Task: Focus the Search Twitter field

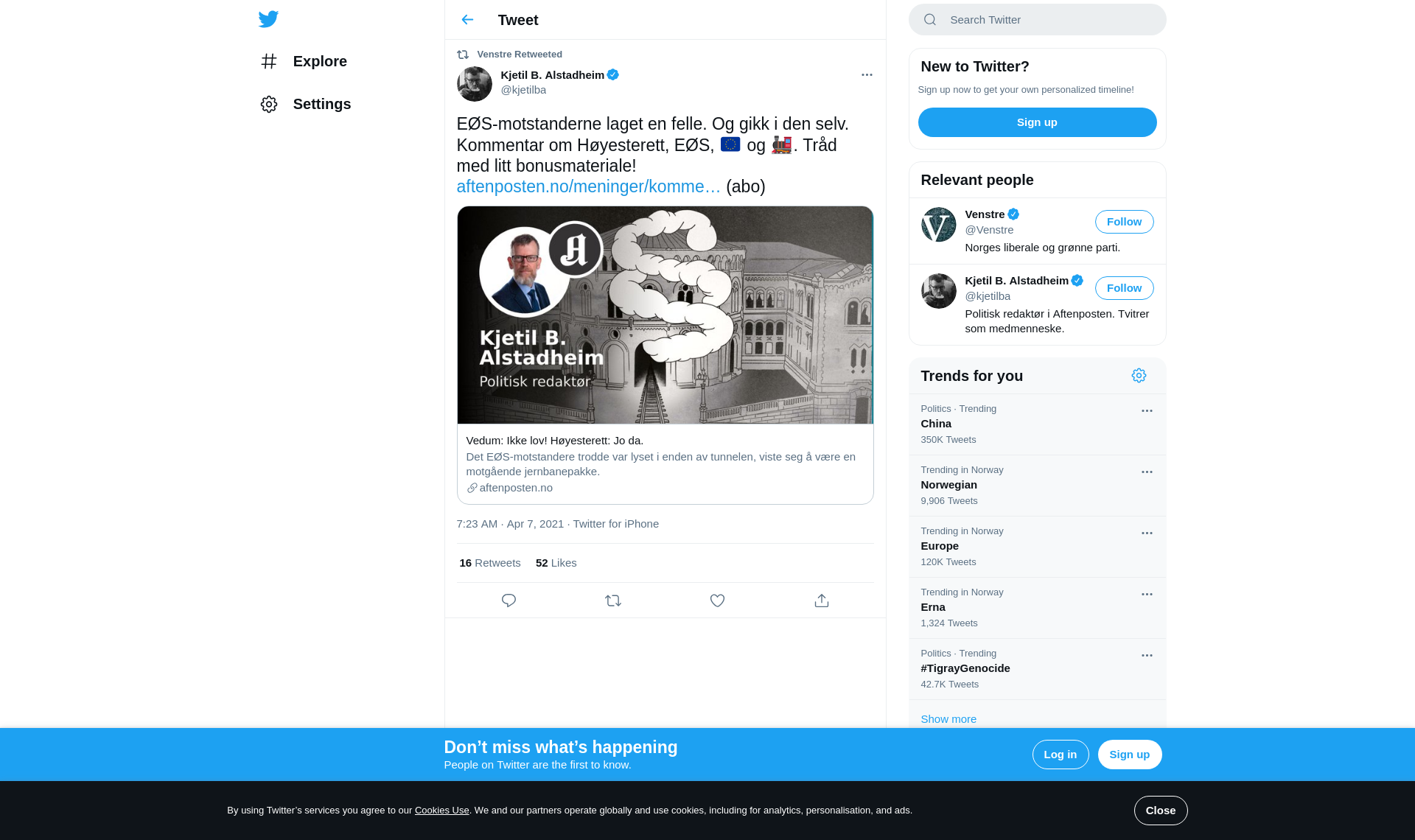Action: tap(1037, 20)
